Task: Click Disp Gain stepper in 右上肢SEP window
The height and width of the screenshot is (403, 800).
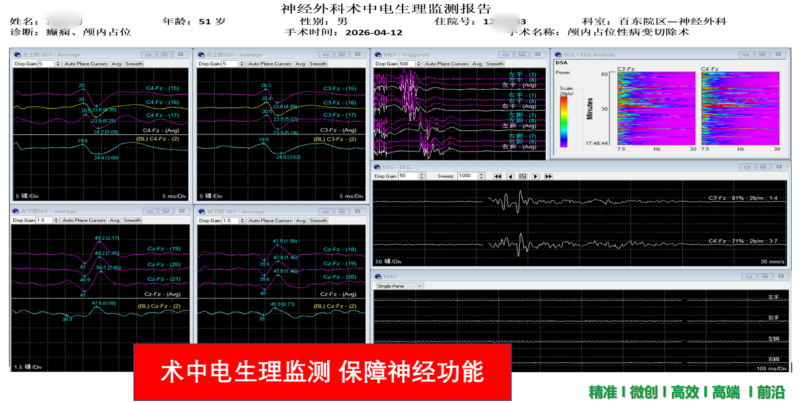Action: [241, 64]
